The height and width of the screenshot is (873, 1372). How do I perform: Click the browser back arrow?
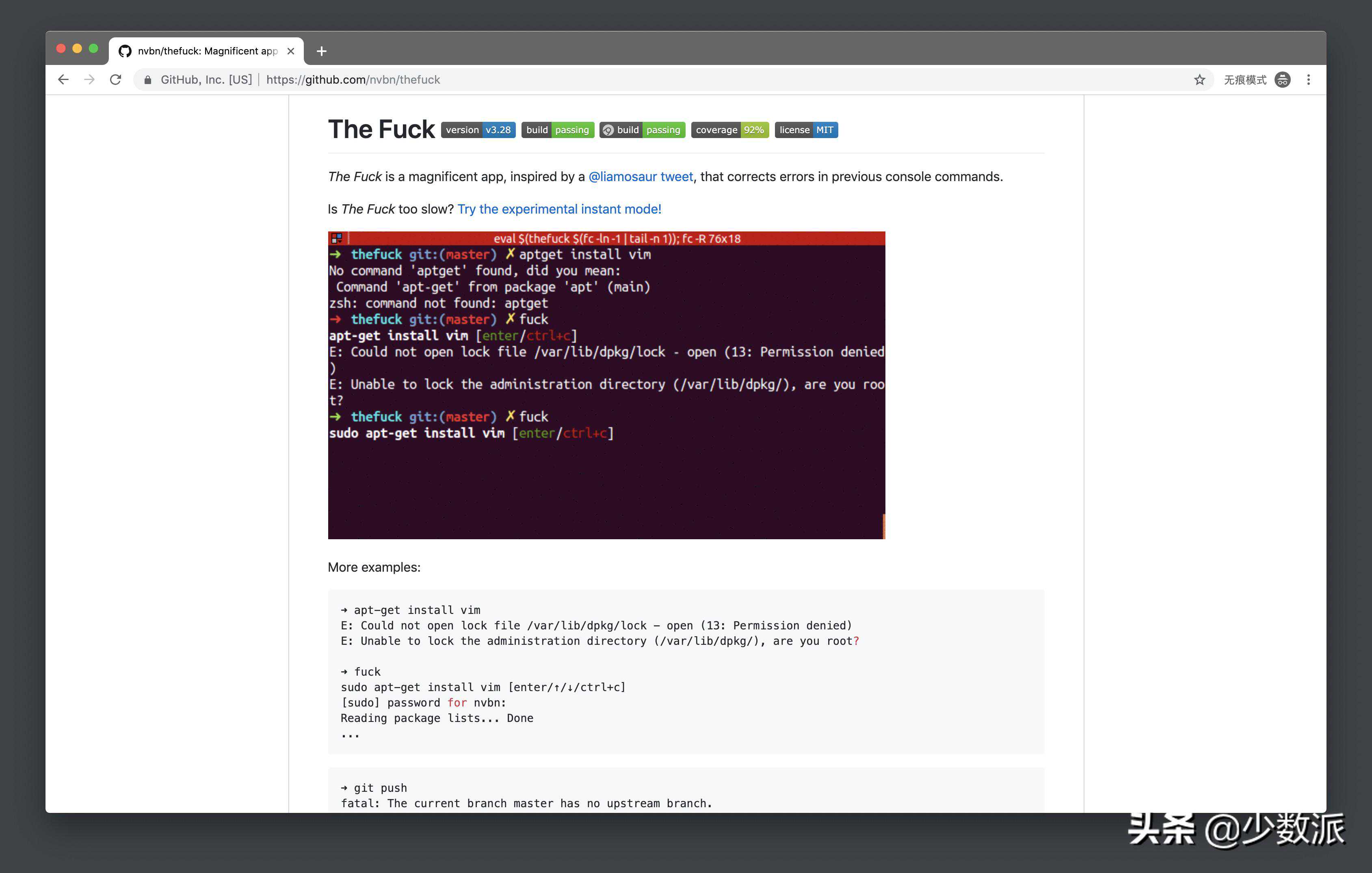click(63, 80)
